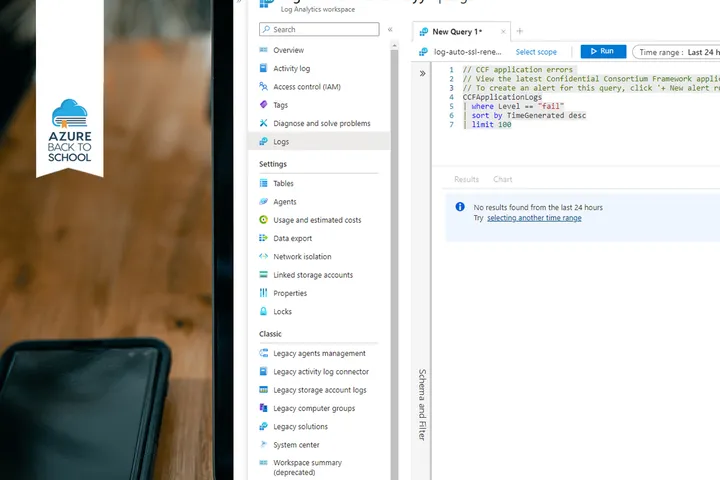Image resolution: width=720 pixels, height=480 pixels.
Task: Click the Select scope link
Action: [536, 52]
